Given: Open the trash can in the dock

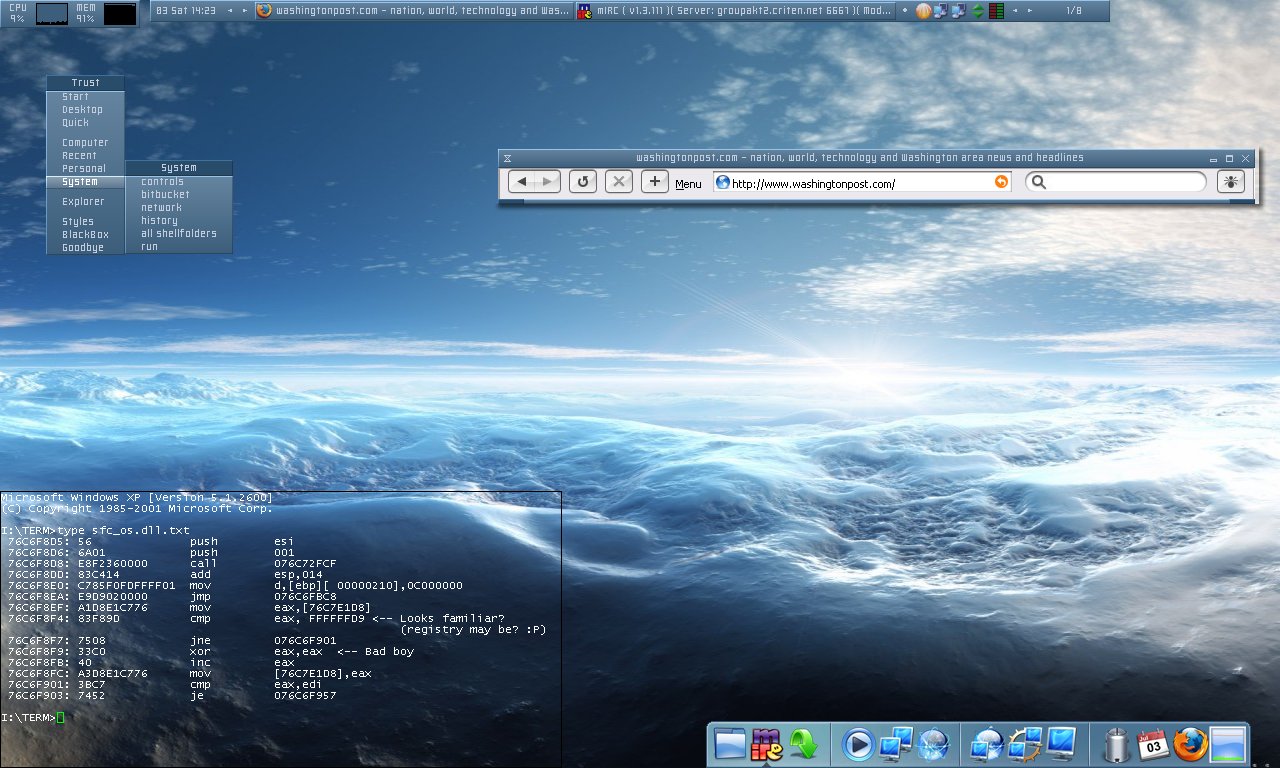Looking at the screenshot, I should point(1116,744).
